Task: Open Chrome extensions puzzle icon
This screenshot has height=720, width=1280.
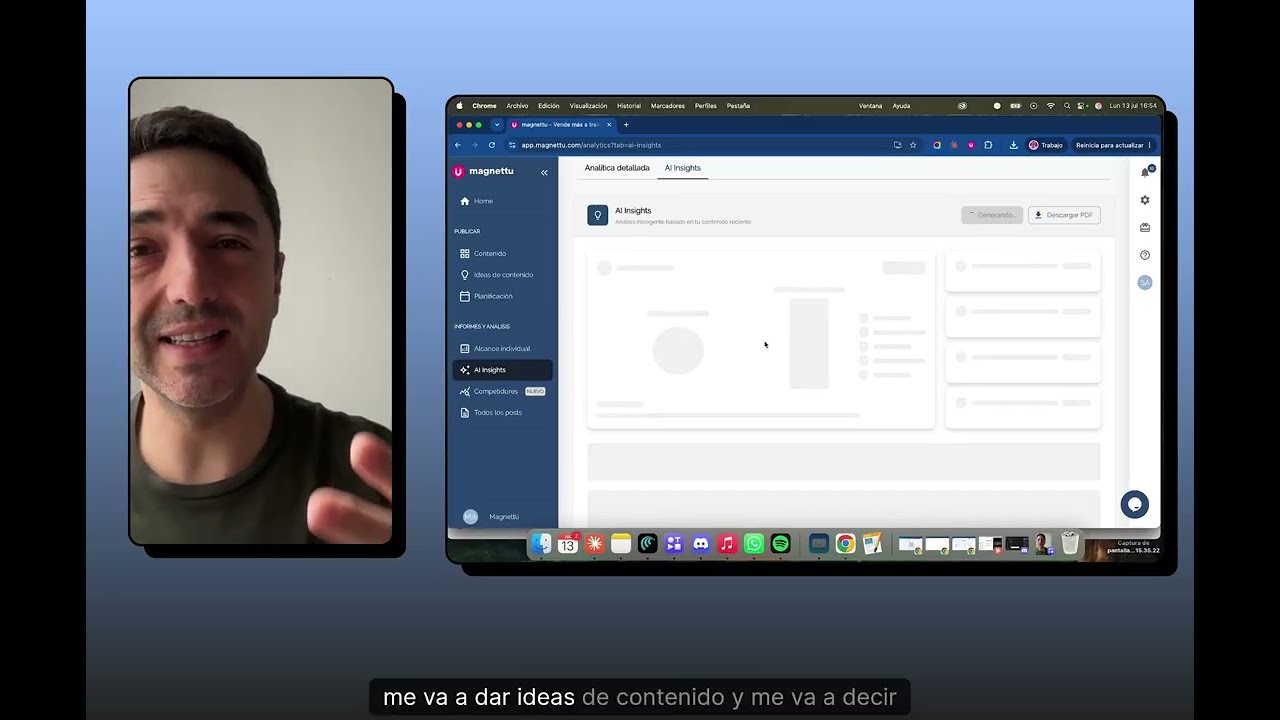Action: click(988, 145)
